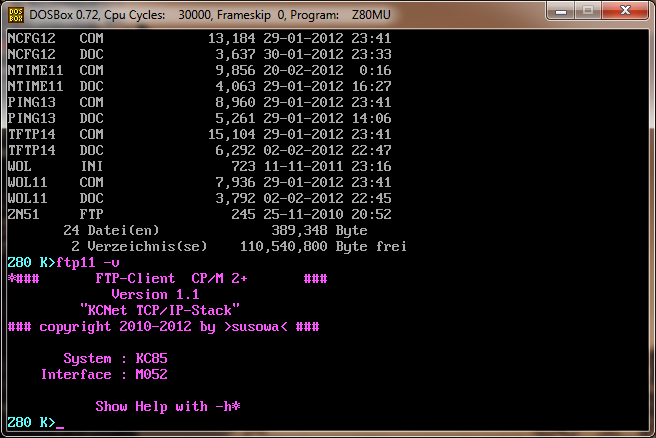
Task: Click the PING13 COM file listing
Action: 56,101
